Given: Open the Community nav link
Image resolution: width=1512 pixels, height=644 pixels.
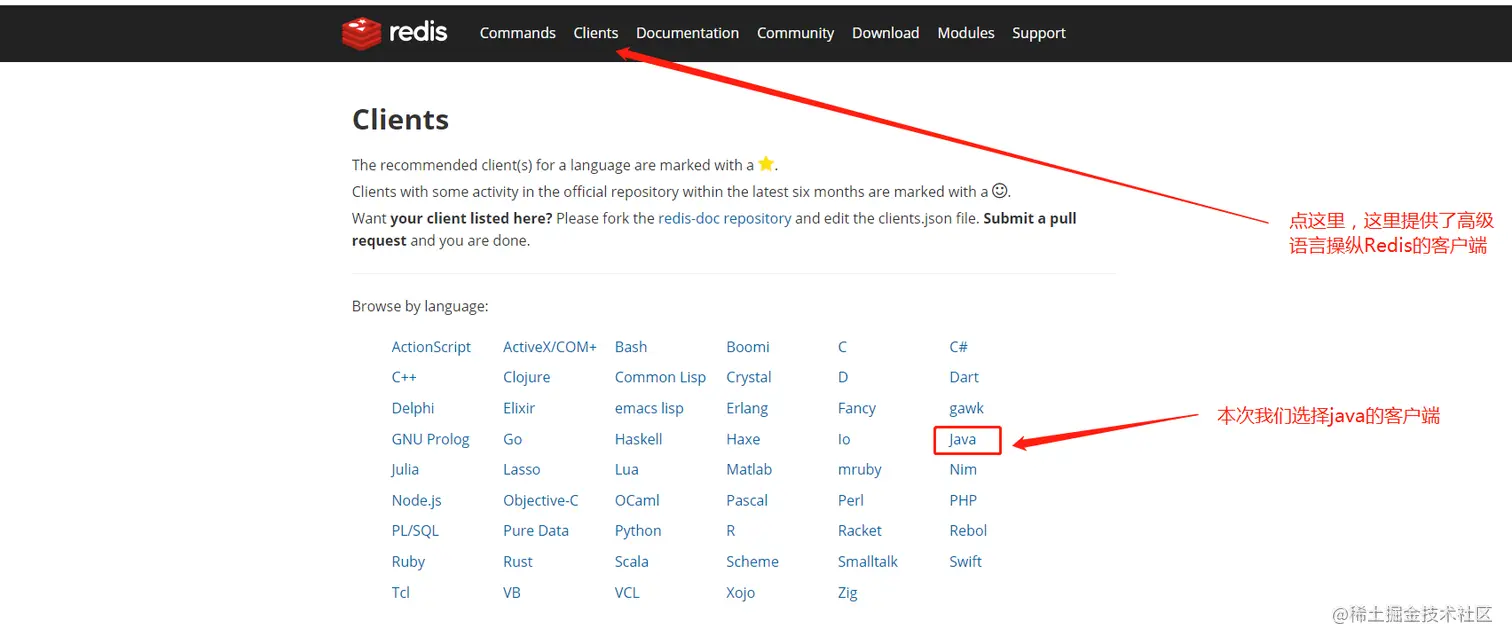Looking at the screenshot, I should point(795,33).
